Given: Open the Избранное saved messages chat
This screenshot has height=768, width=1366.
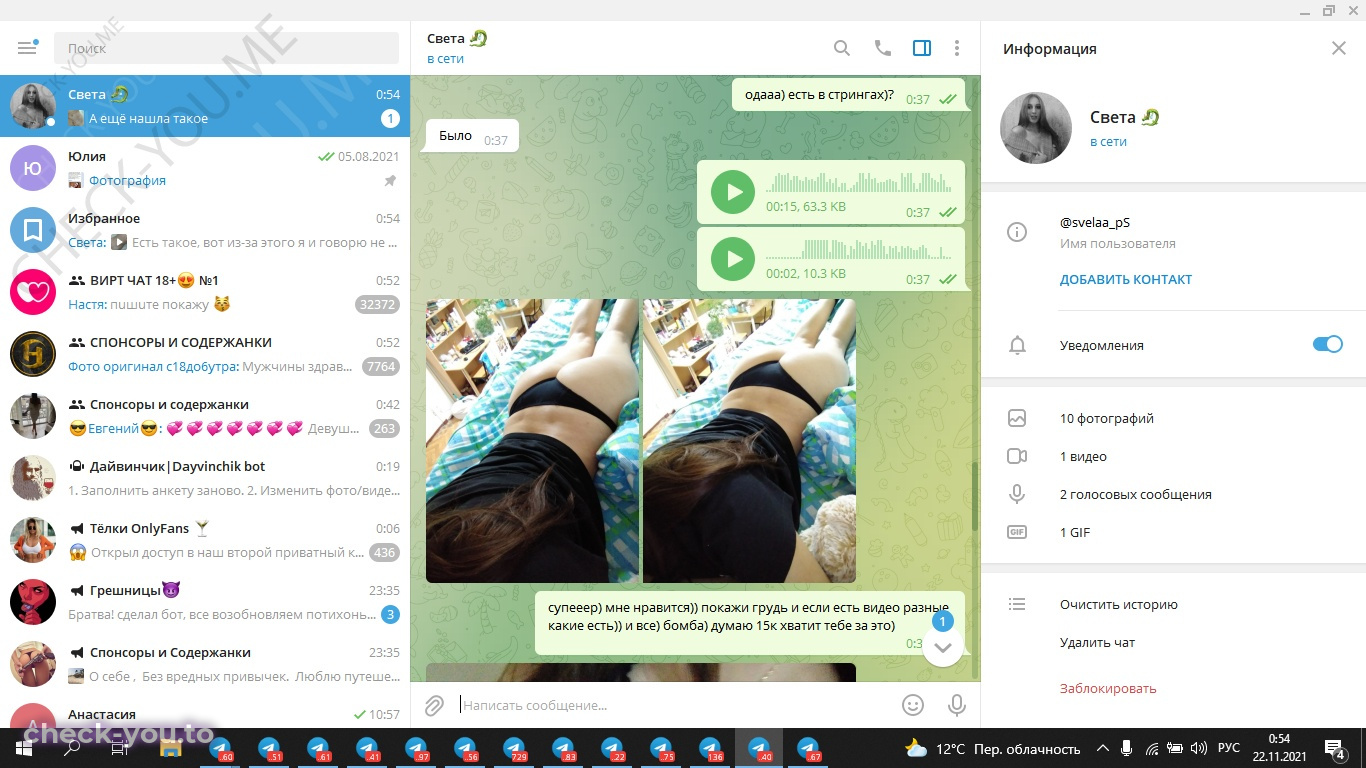Looking at the screenshot, I should [205, 230].
